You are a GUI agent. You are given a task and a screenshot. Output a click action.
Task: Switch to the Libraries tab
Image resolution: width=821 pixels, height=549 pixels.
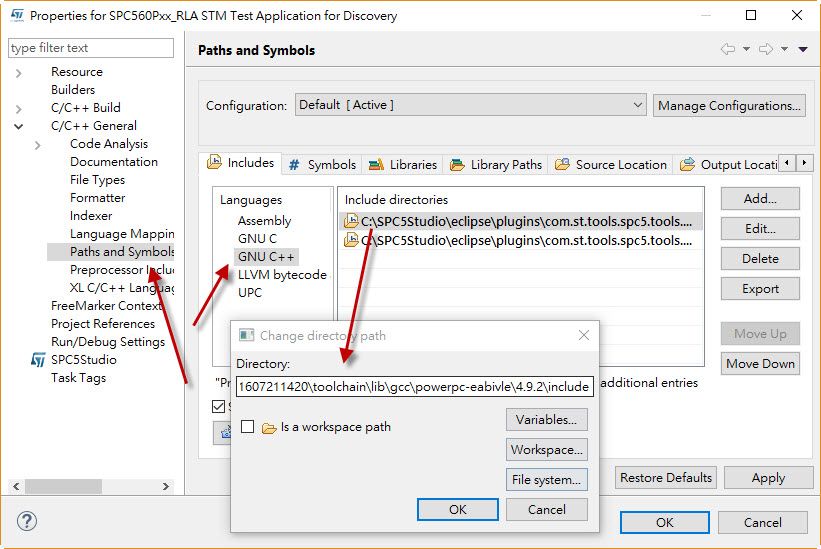click(403, 164)
